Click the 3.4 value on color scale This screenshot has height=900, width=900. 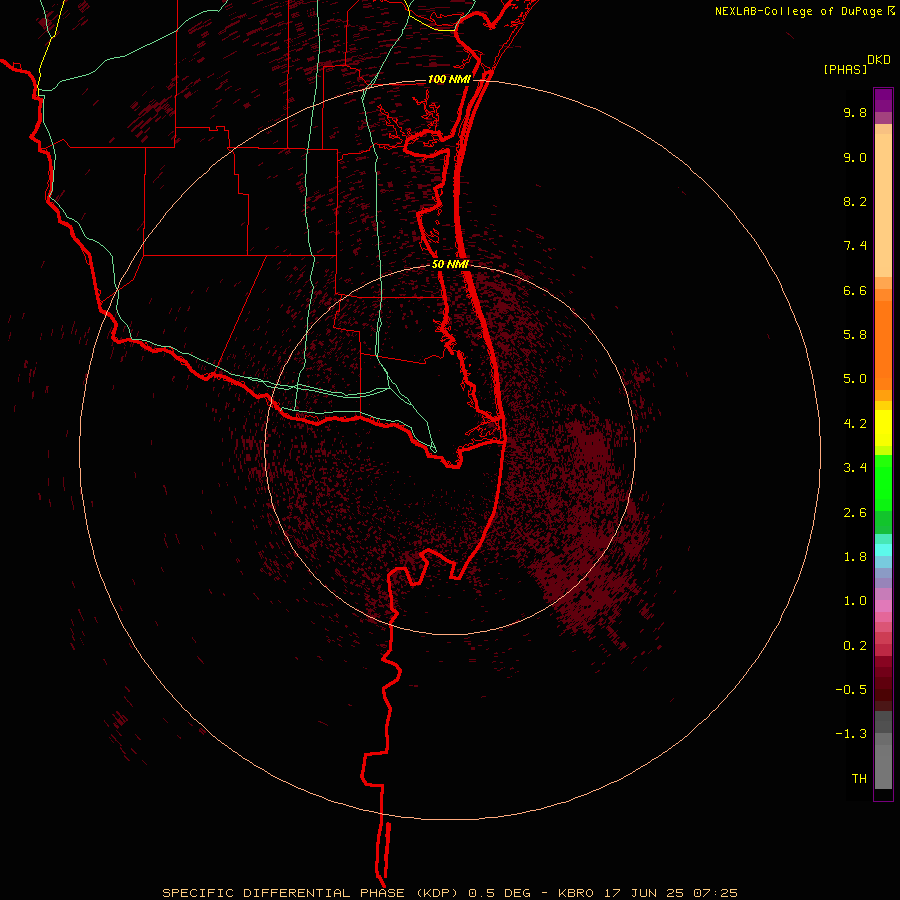[855, 468]
